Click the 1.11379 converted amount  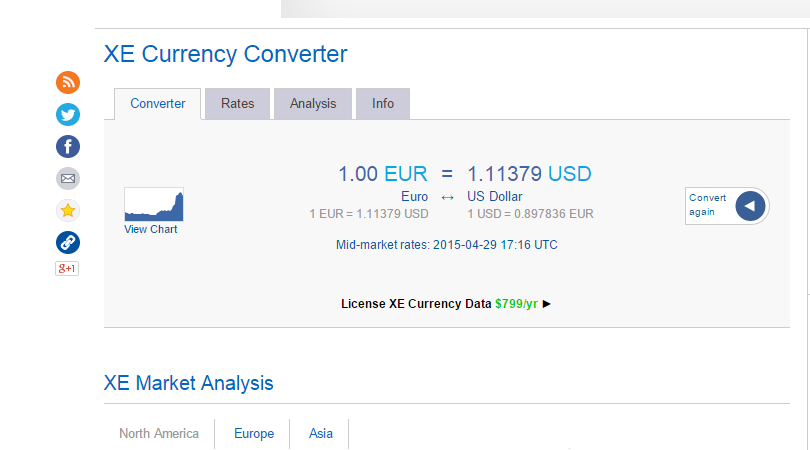504,174
